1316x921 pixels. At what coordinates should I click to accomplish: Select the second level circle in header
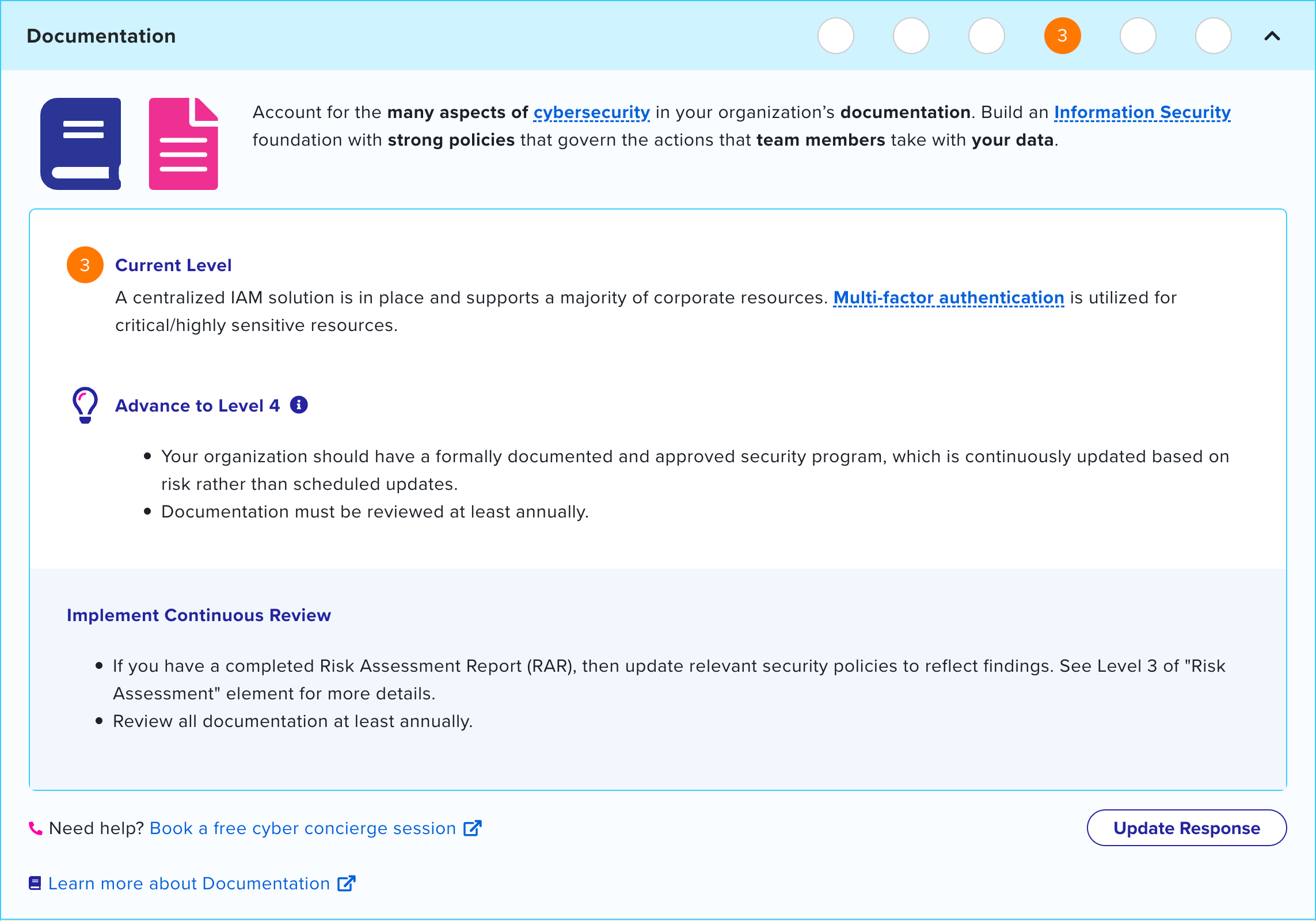pyautogui.click(x=911, y=36)
